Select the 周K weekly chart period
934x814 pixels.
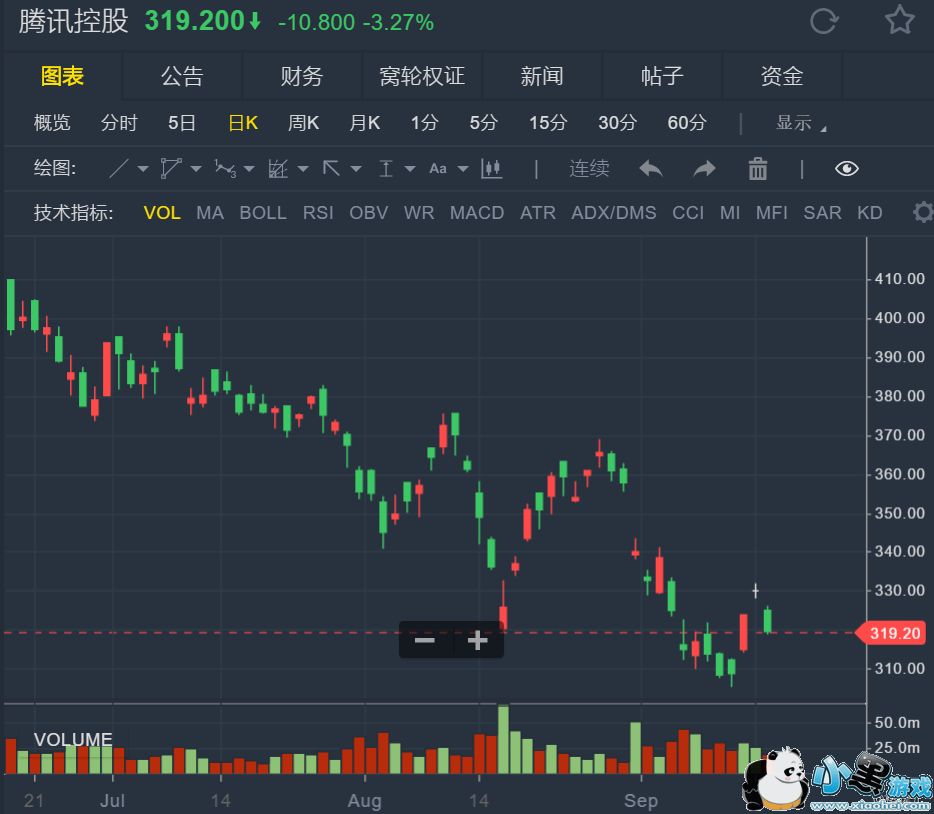303,123
